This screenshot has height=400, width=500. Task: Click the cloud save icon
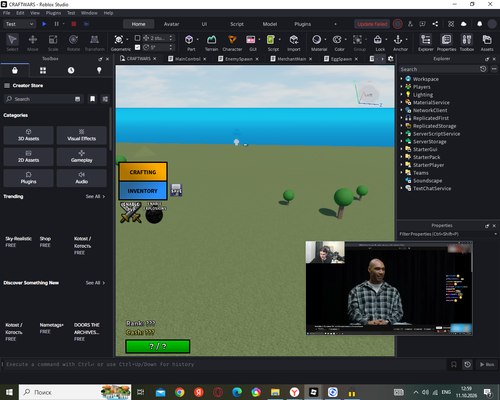pos(464,24)
